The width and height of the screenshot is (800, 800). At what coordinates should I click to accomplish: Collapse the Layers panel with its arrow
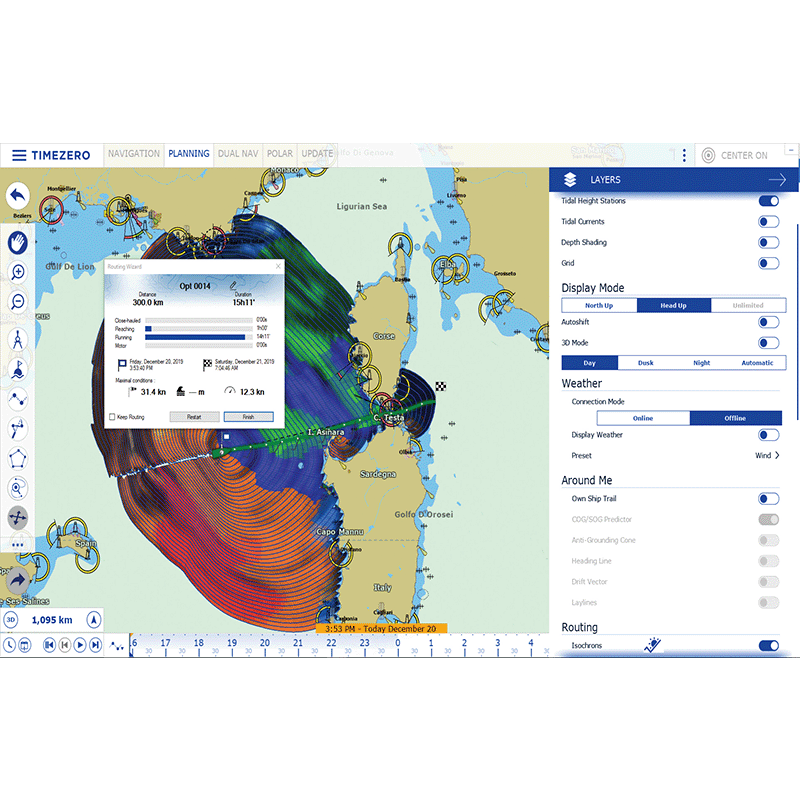click(776, 180)
